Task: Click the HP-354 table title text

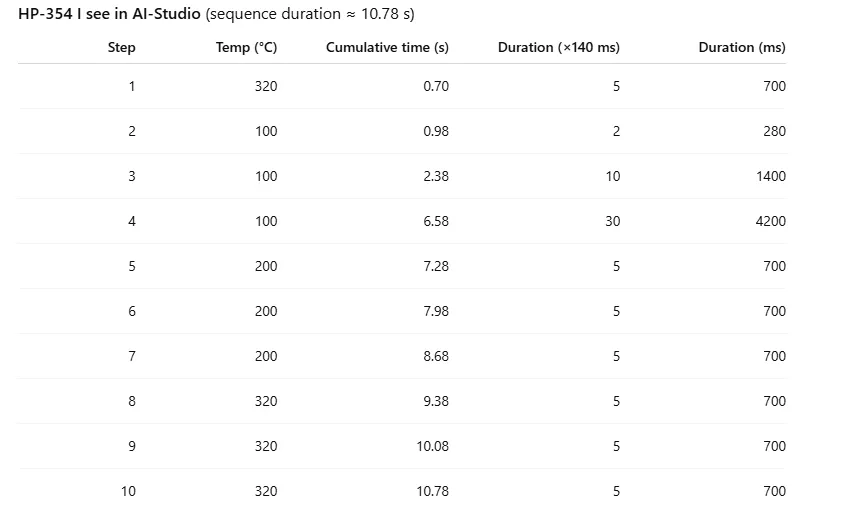Action: pyautogui.click(x=109, y=14)
